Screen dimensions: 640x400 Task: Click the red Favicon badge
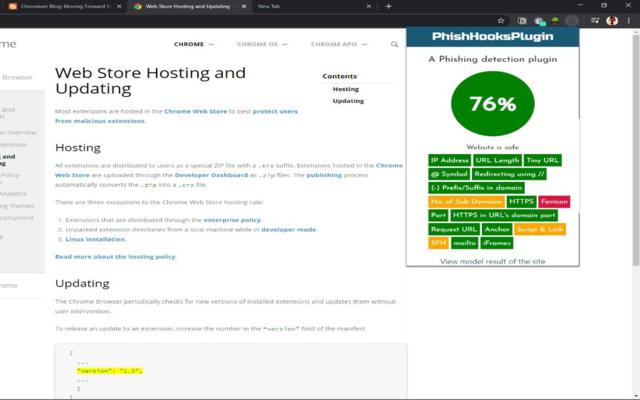point(554,202)
